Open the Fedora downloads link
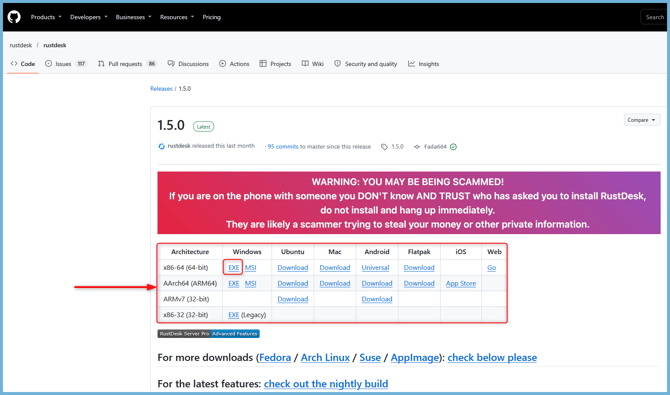 275,357
